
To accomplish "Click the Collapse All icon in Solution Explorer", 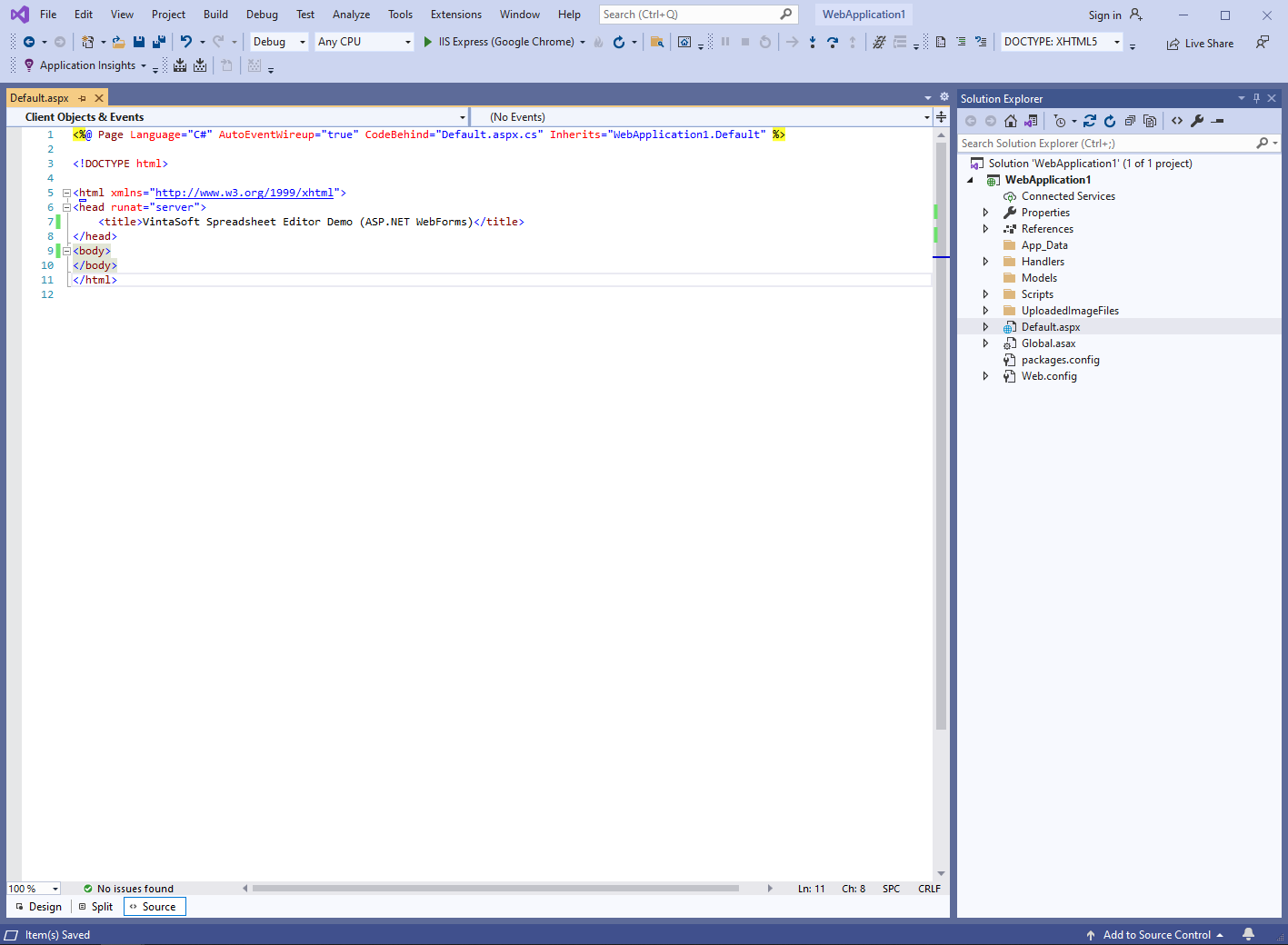I will [1130, 121].
